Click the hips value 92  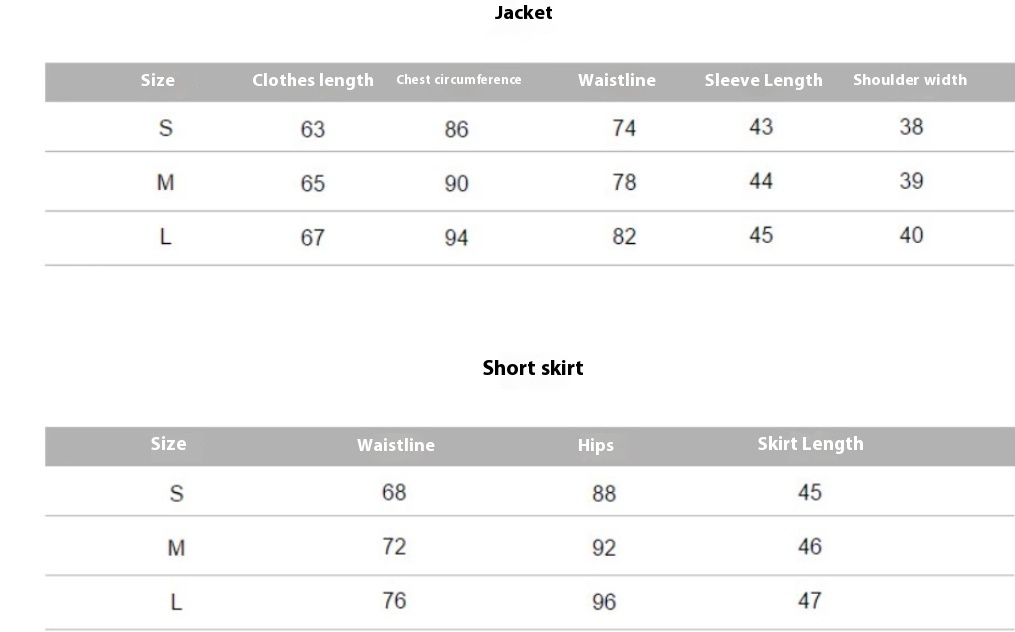click(603, 548)
